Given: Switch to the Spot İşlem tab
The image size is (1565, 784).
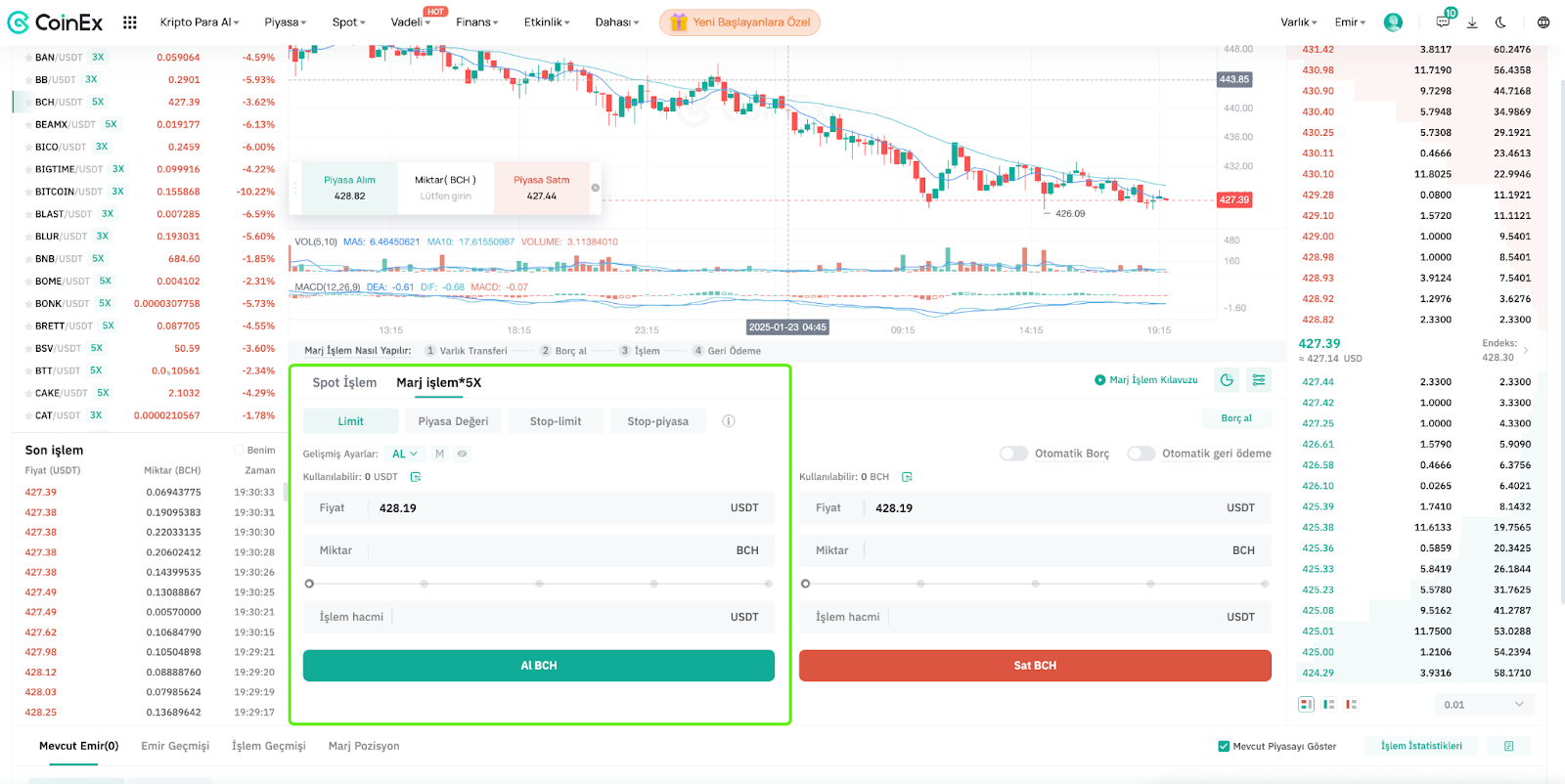Looking at the screenshot, I should coord(344,382).
